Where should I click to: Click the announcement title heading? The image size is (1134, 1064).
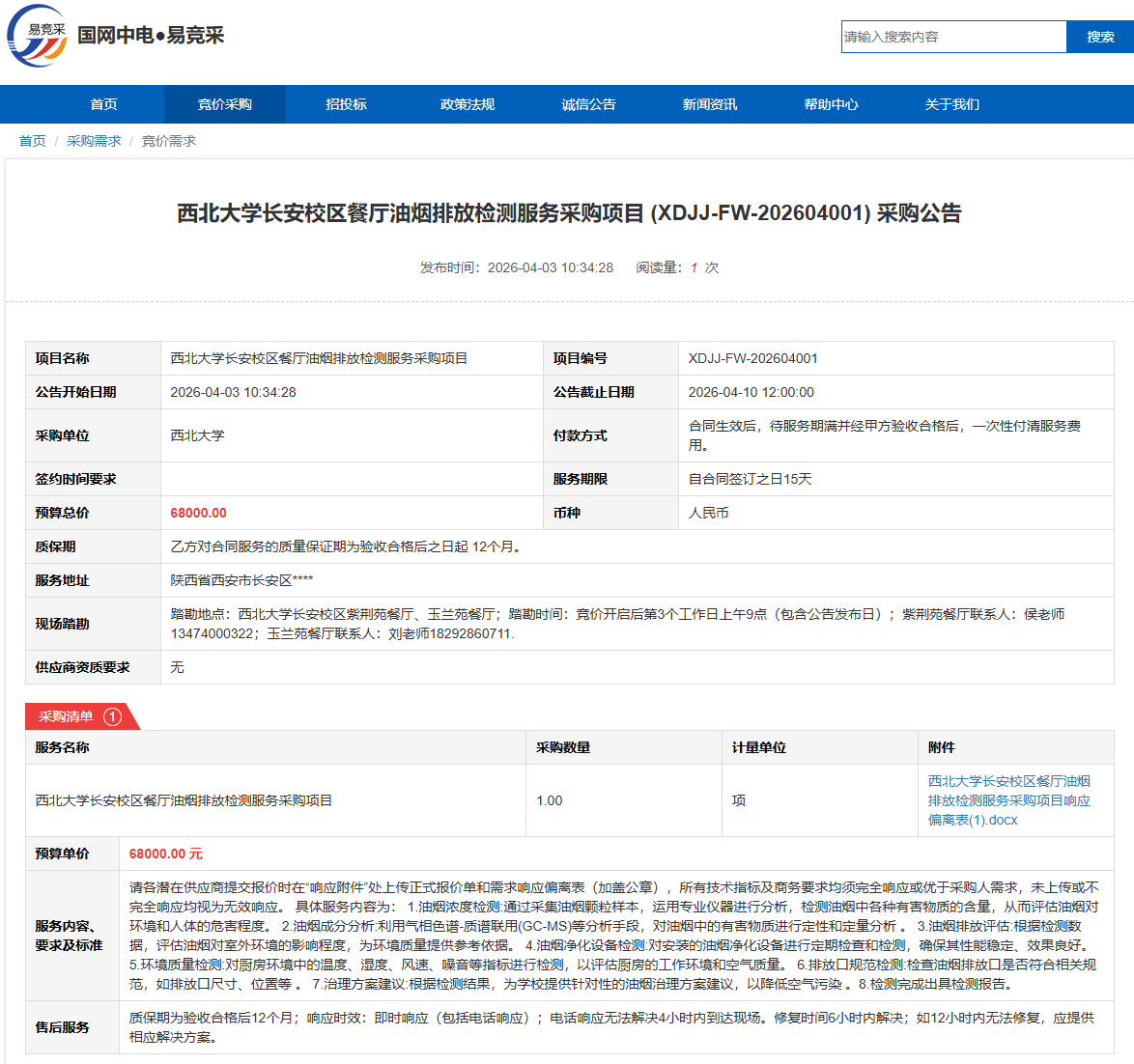click(569, 213)
